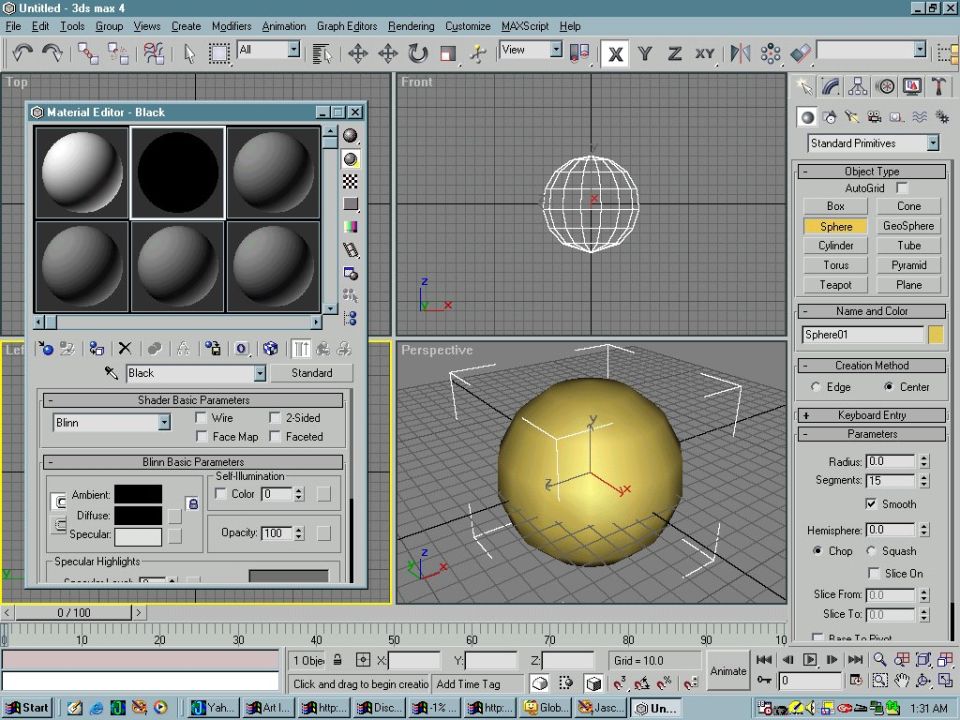
Task: Select the Squash hemisphere radio
Action: (871, 551)
